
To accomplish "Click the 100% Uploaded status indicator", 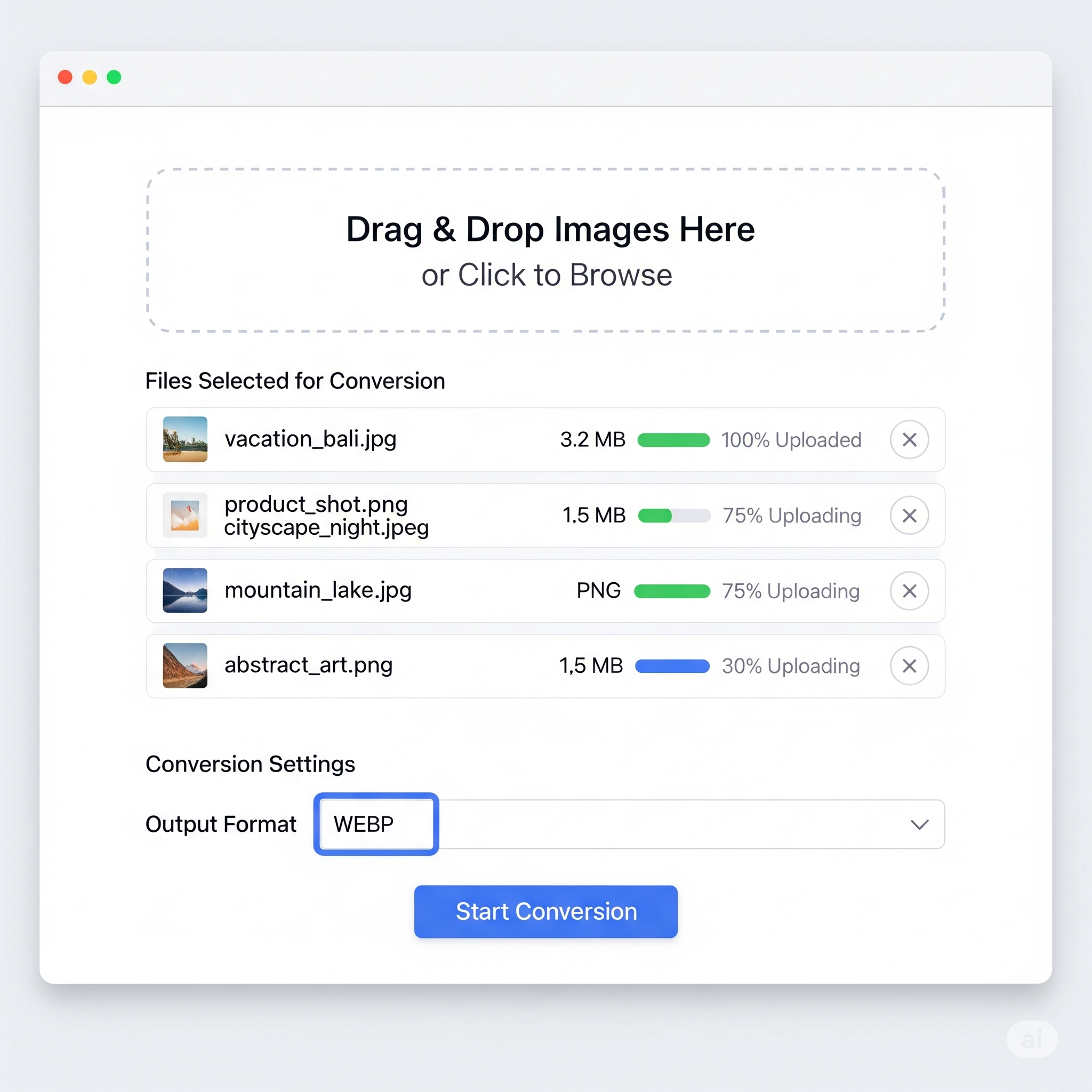I will point(790,440).
